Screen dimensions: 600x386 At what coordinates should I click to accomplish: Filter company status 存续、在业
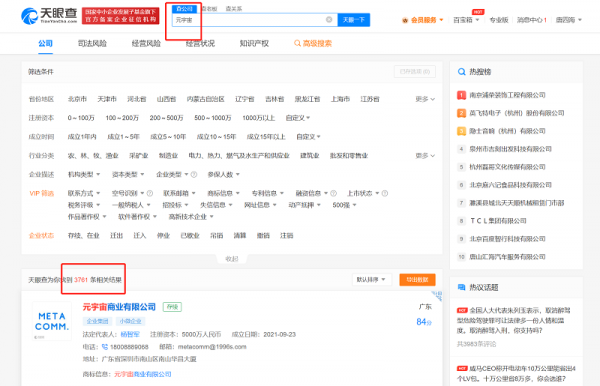coord(83,236)
